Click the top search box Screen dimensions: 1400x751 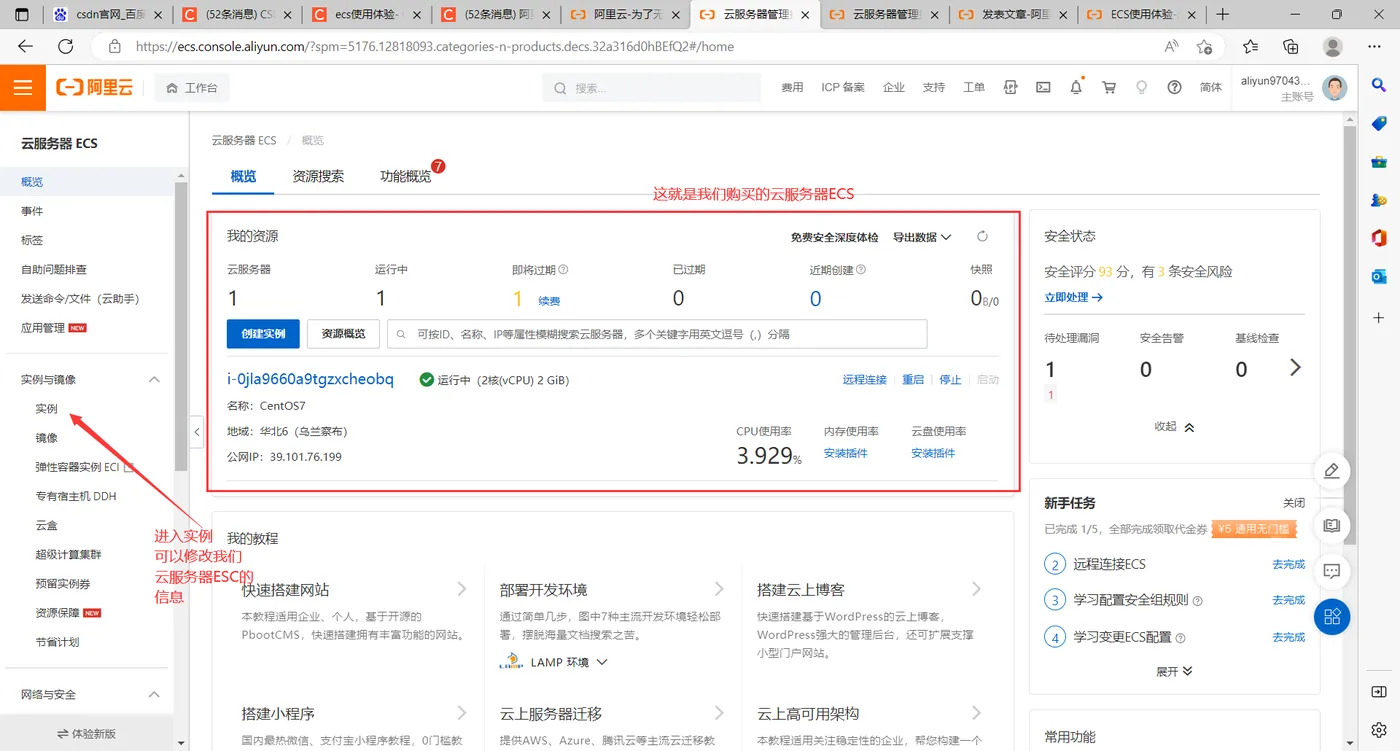click(x=653, y=88)
